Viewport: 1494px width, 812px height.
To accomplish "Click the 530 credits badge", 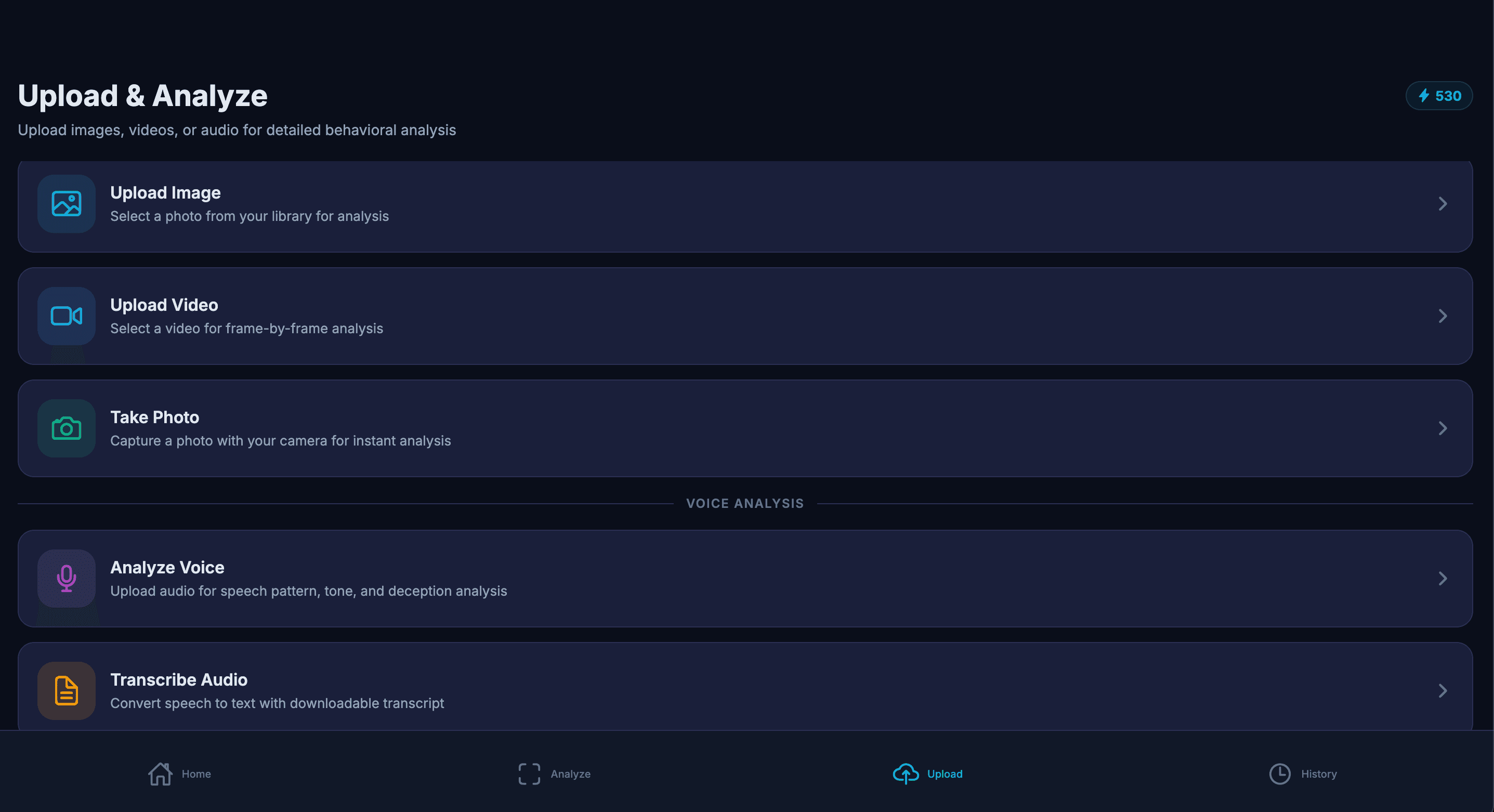I will pyautogui.click(x=1439, y=96).
